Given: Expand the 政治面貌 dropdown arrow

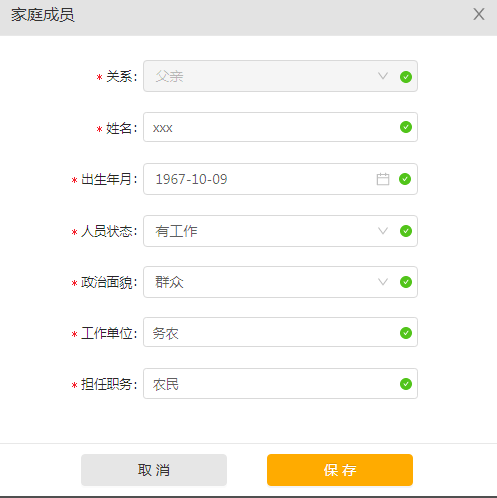Looking at the screenshot, I should [x=383, y=282].
